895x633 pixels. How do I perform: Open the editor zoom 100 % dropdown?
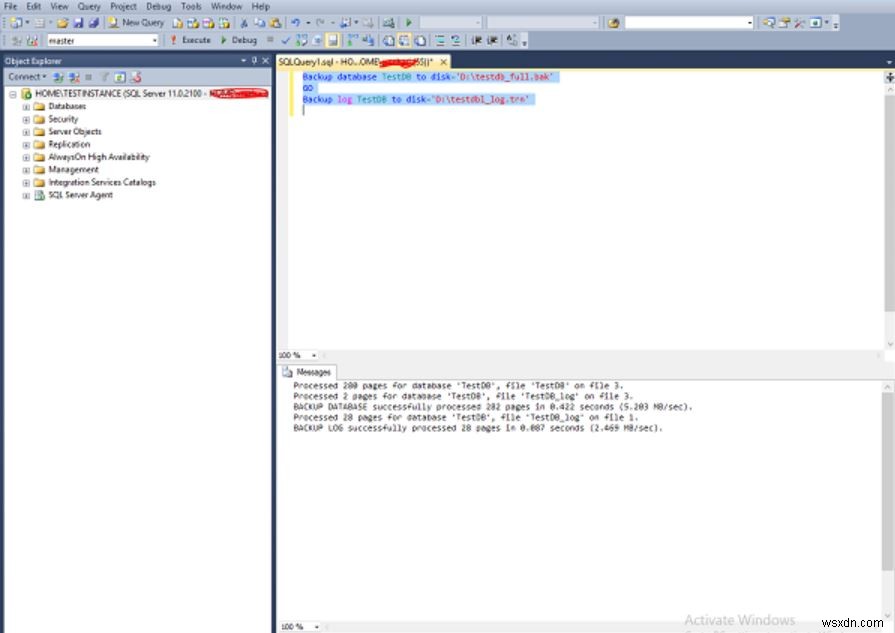click(313, 355)
